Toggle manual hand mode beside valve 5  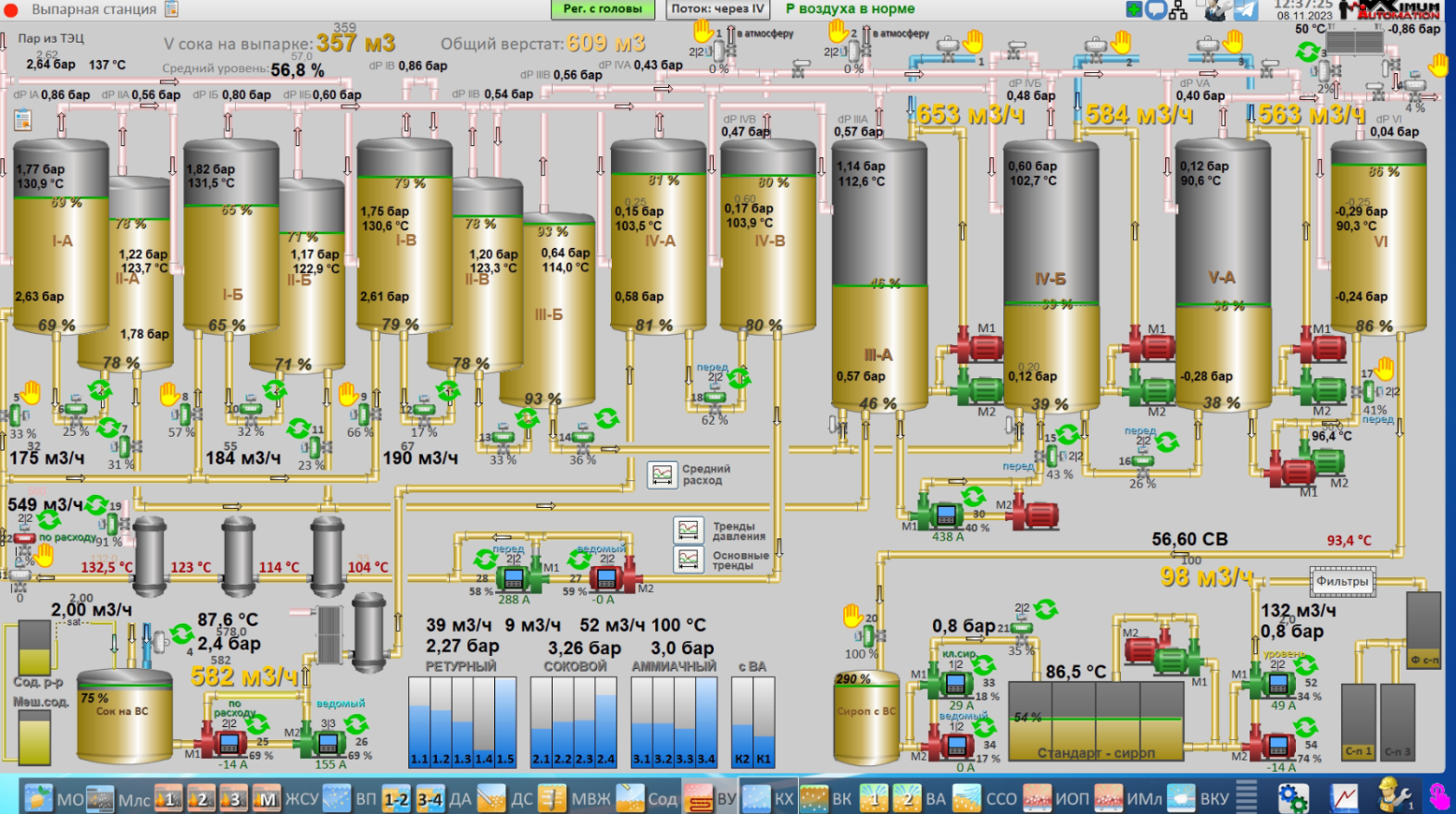[x=32, y=393]
